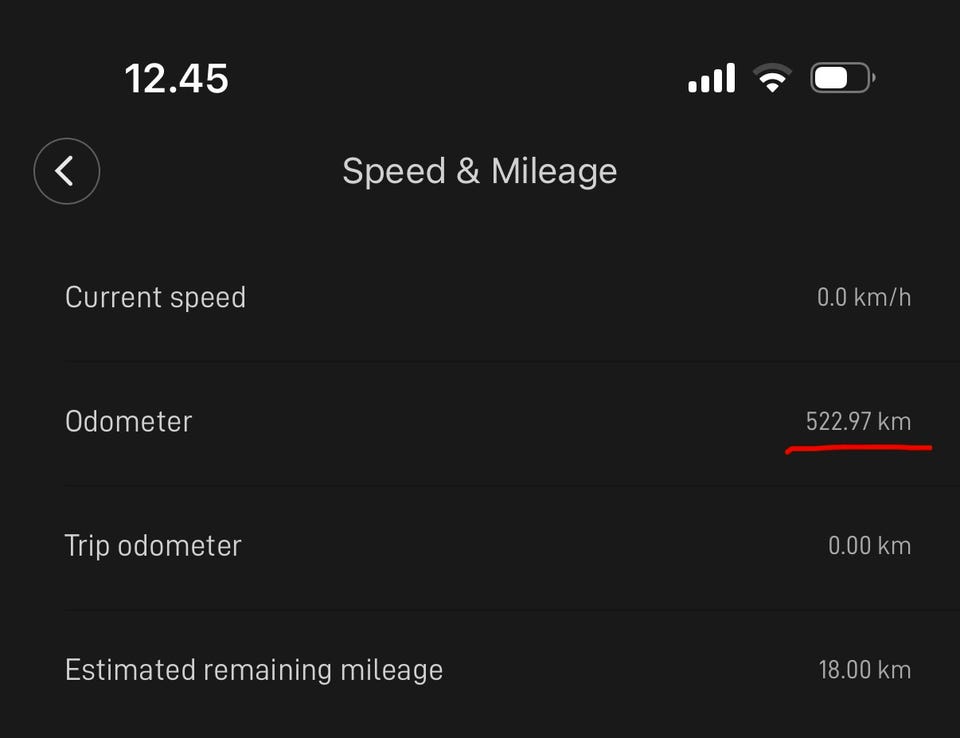Select the Current speed label
The image size is (960, 738).
click(155, 297)
